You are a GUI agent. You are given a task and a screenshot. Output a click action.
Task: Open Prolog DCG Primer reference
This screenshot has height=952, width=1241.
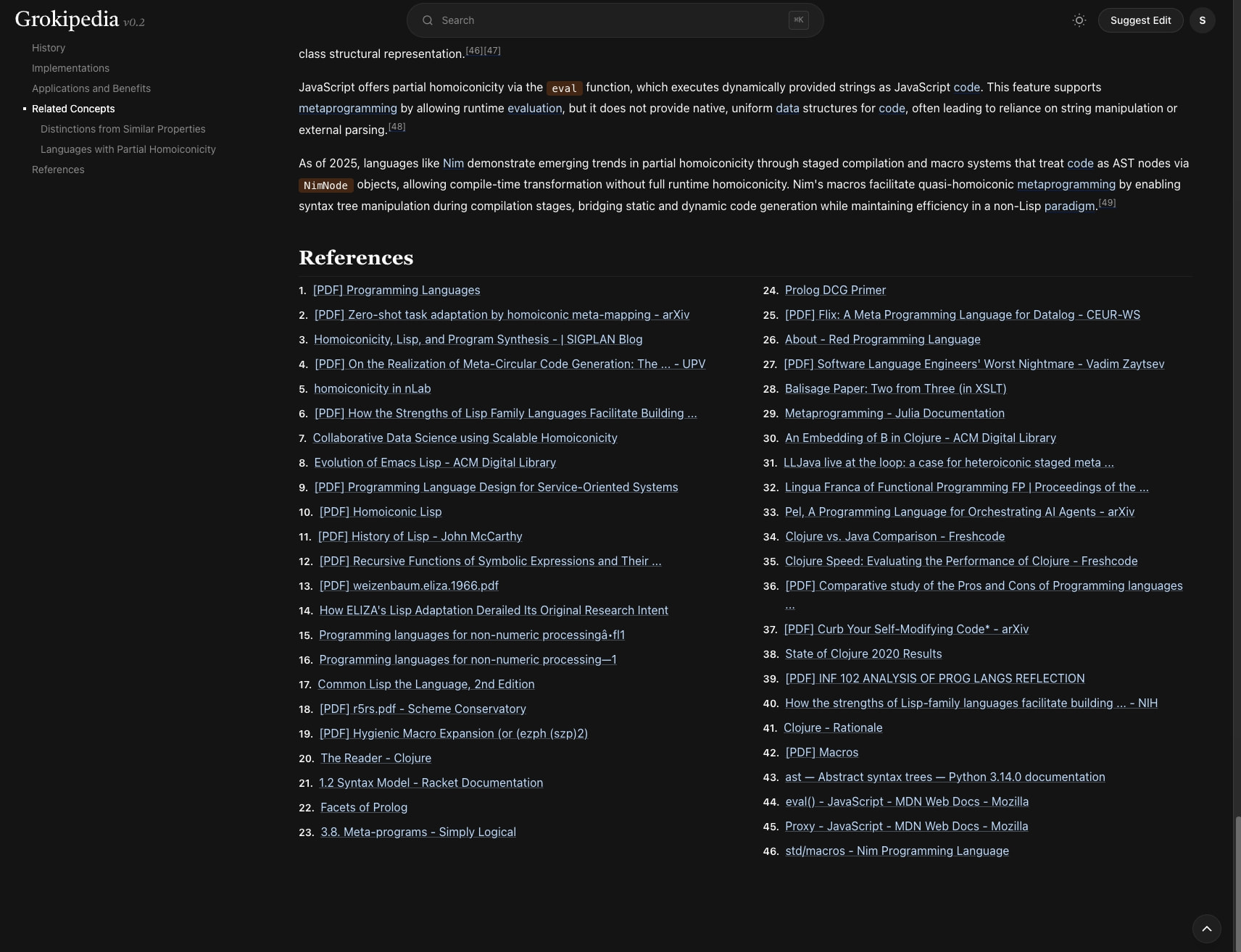835,290
